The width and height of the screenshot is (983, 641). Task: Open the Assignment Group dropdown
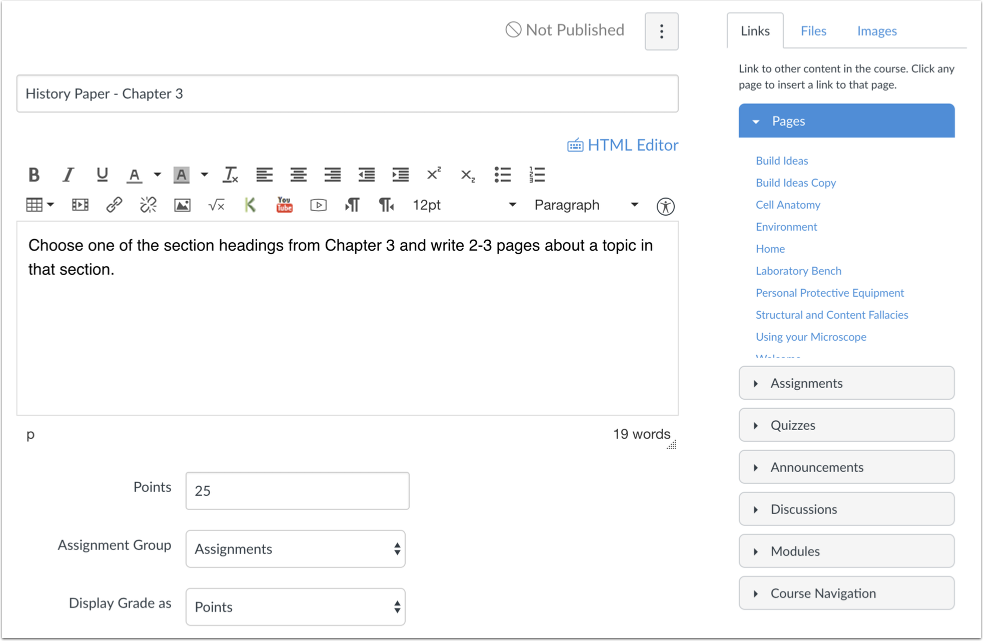pyautogui.click(x=295, y=549)
